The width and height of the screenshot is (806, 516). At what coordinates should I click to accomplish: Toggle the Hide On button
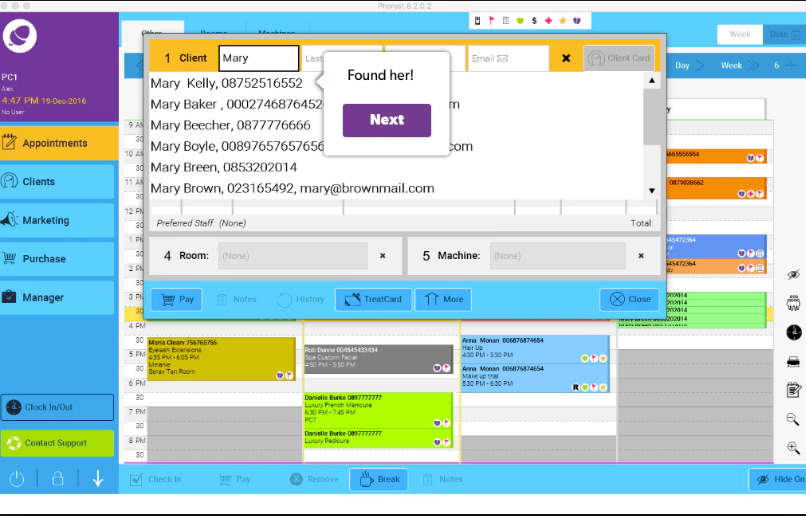778,479
